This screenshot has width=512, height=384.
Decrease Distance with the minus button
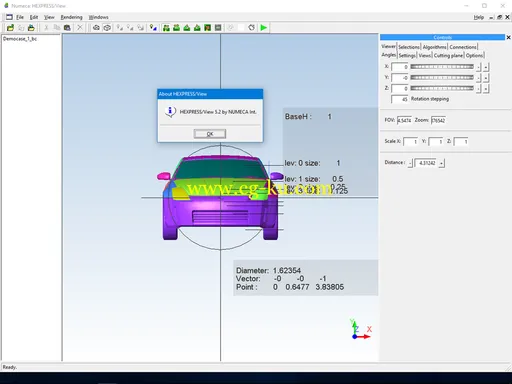[x=410, y=163]
